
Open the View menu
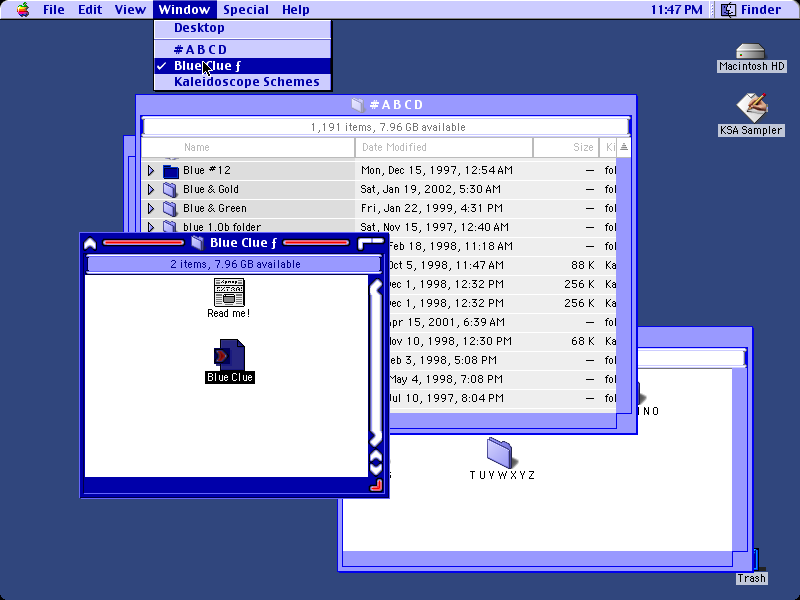click(130, 9)
